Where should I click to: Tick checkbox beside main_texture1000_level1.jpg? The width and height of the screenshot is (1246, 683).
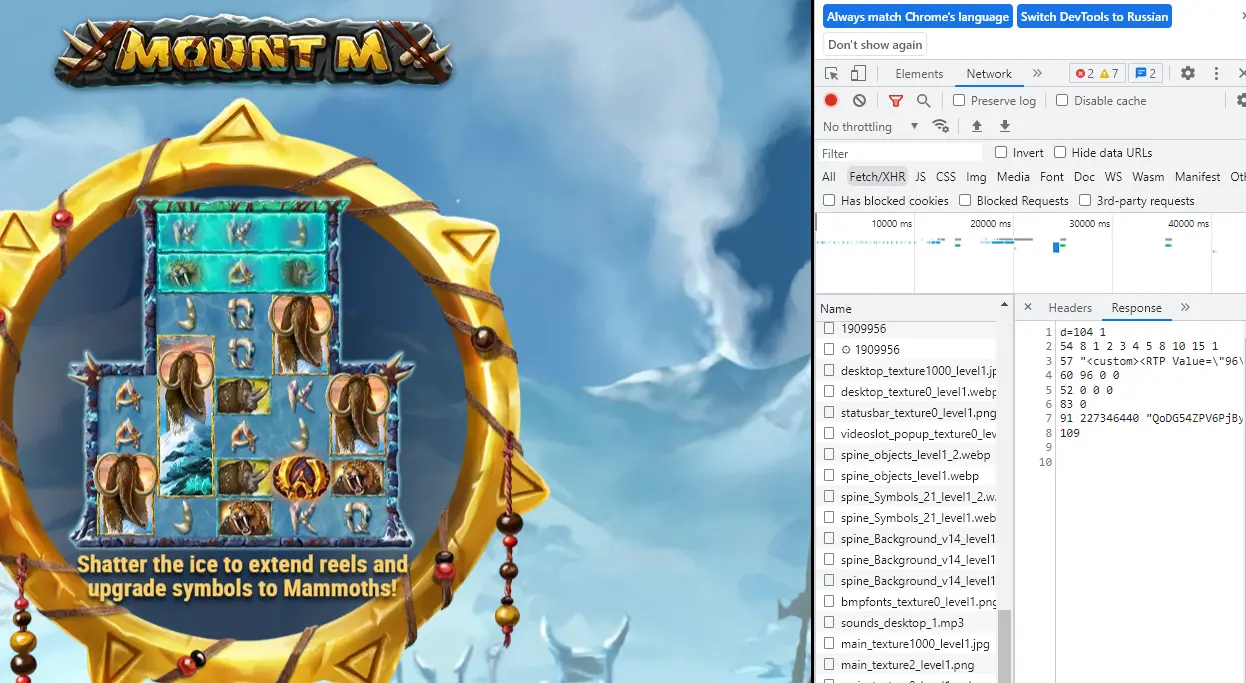tap(829, 644)
